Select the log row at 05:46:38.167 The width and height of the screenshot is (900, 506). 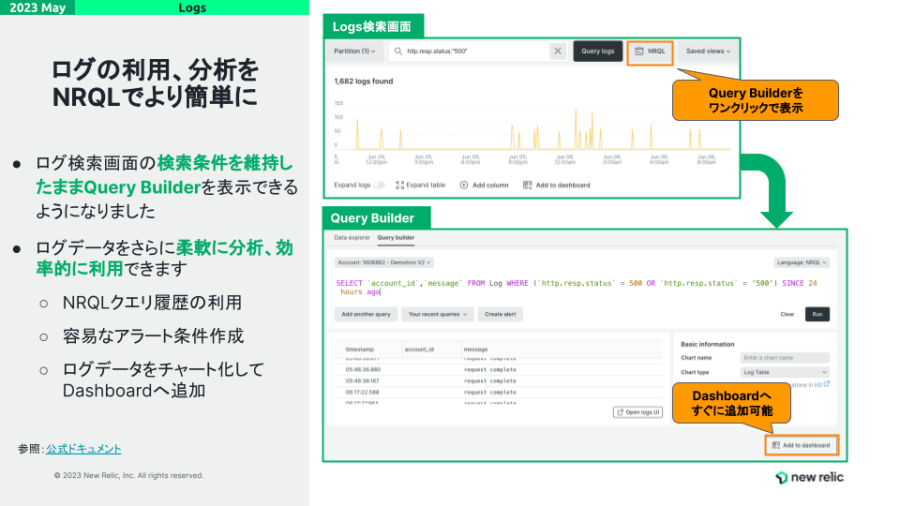click(x=498, y=381)
